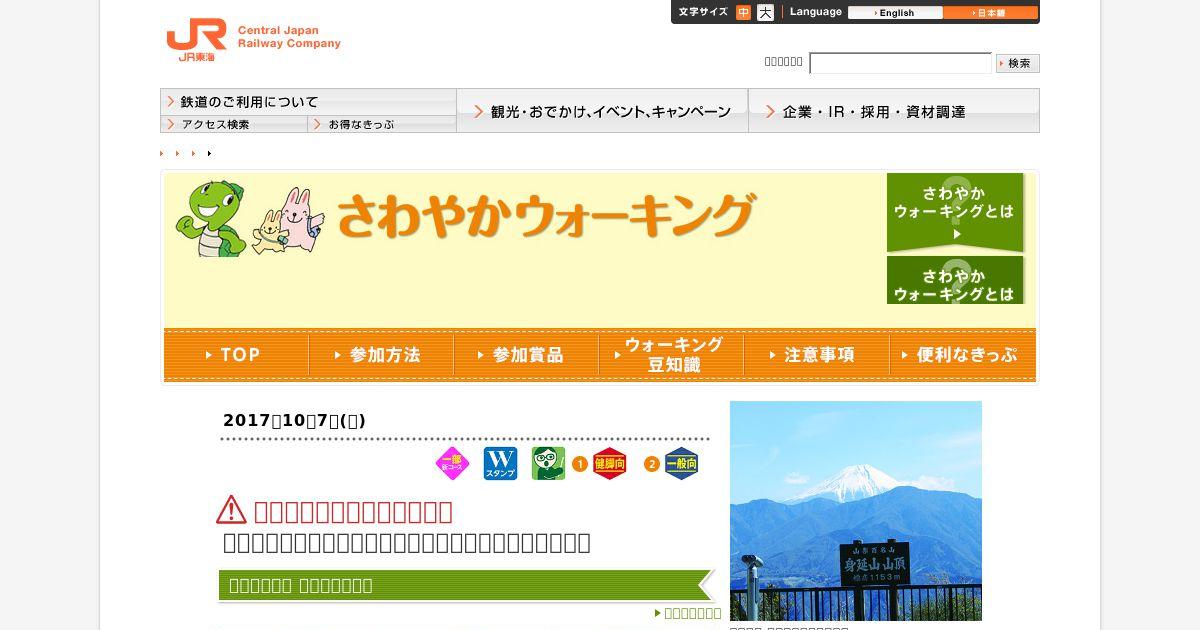1200x630 pixels.
Task: Click the orange number 1 circle
Action: [580, 464]
